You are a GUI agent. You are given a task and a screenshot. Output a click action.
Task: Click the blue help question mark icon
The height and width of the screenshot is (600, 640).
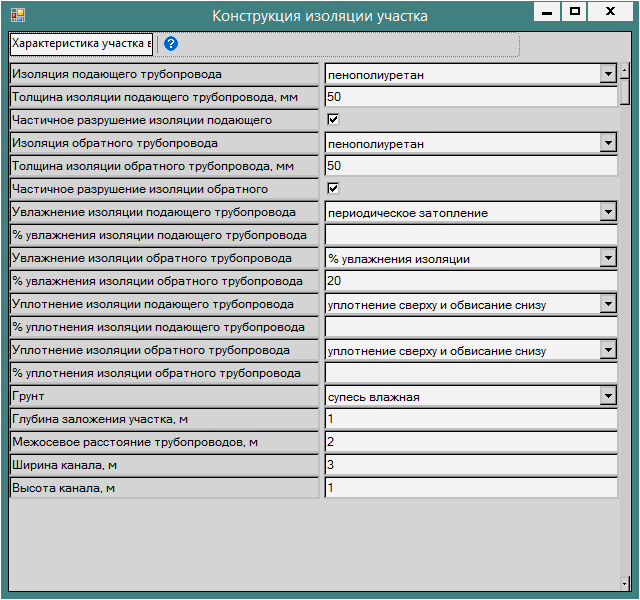pyautogui.click(x=170, y=44)
